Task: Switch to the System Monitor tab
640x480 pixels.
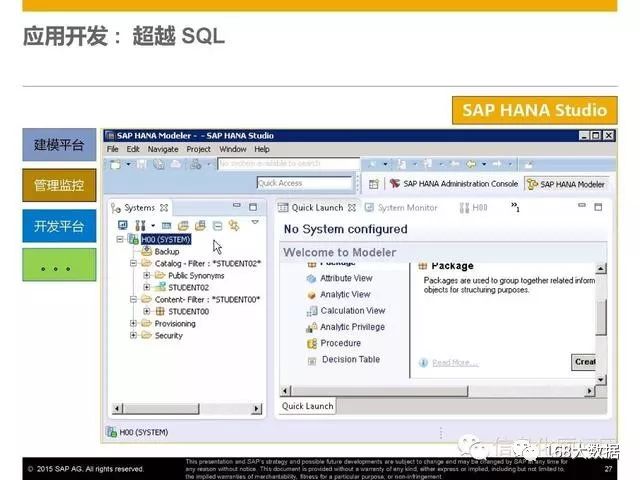Action: coord(402,208)
